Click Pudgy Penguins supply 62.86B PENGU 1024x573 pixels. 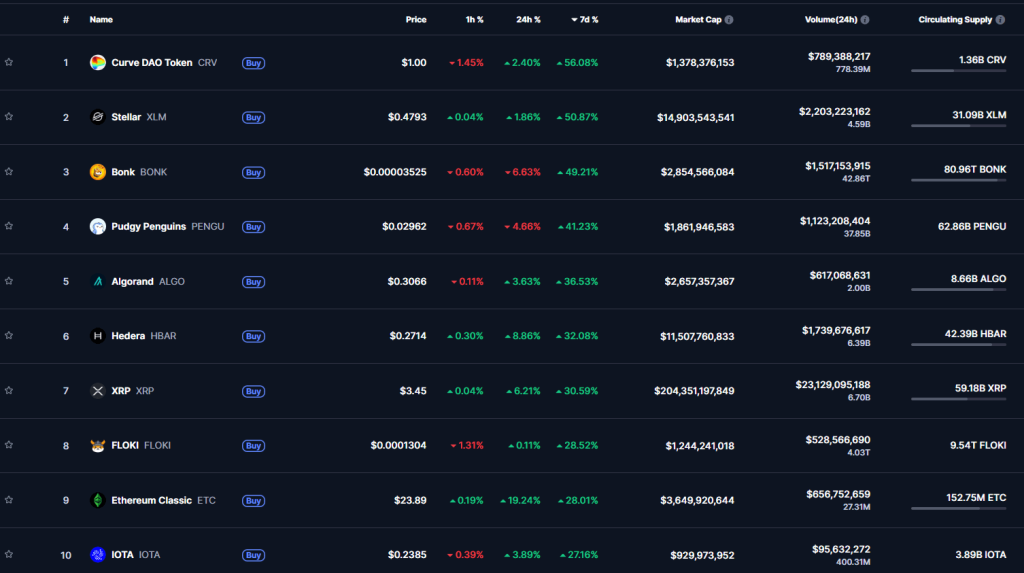972,227
